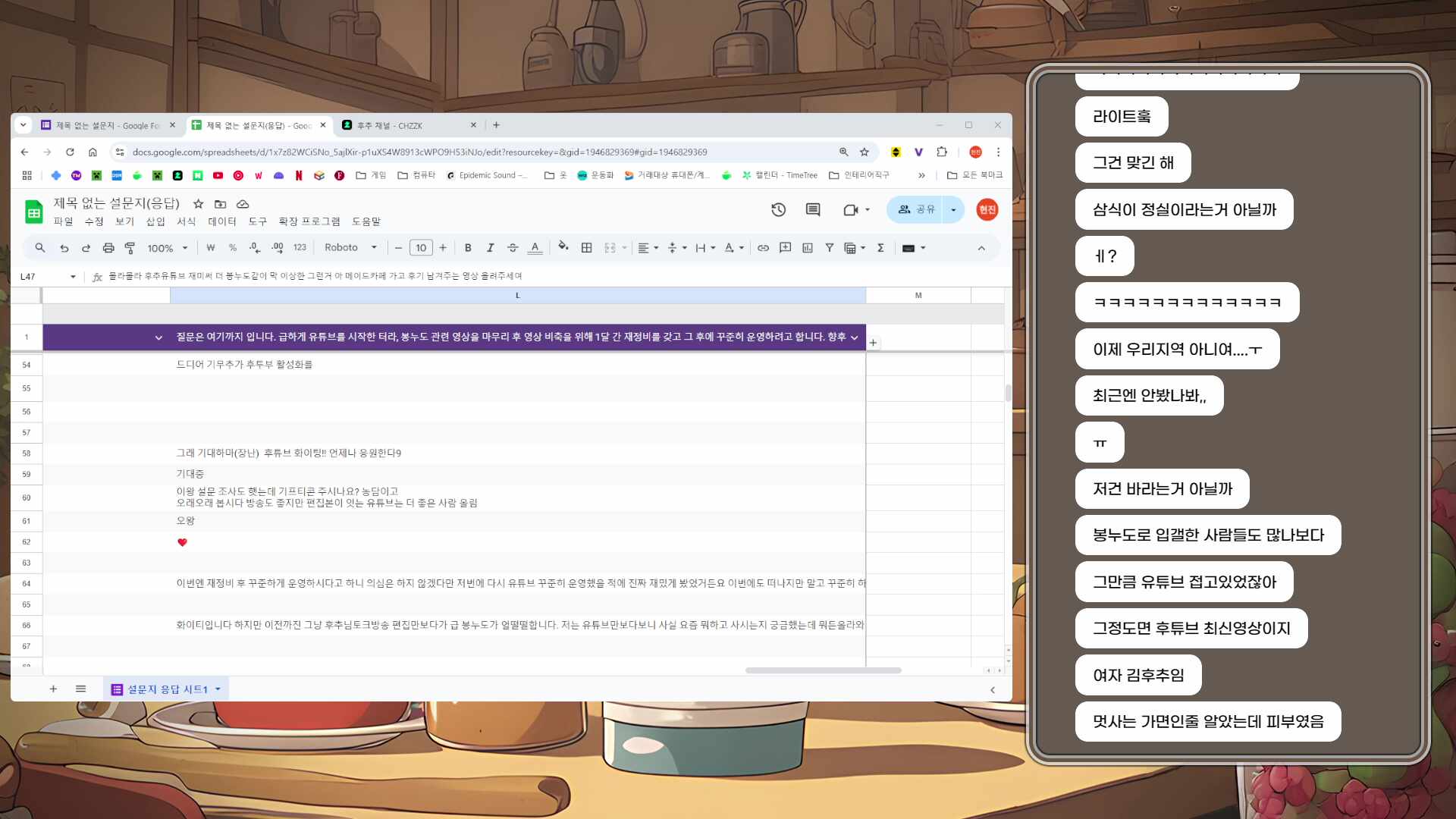
Task: Insert a chart
Action: pyautogui.click(x=808, y=248)
